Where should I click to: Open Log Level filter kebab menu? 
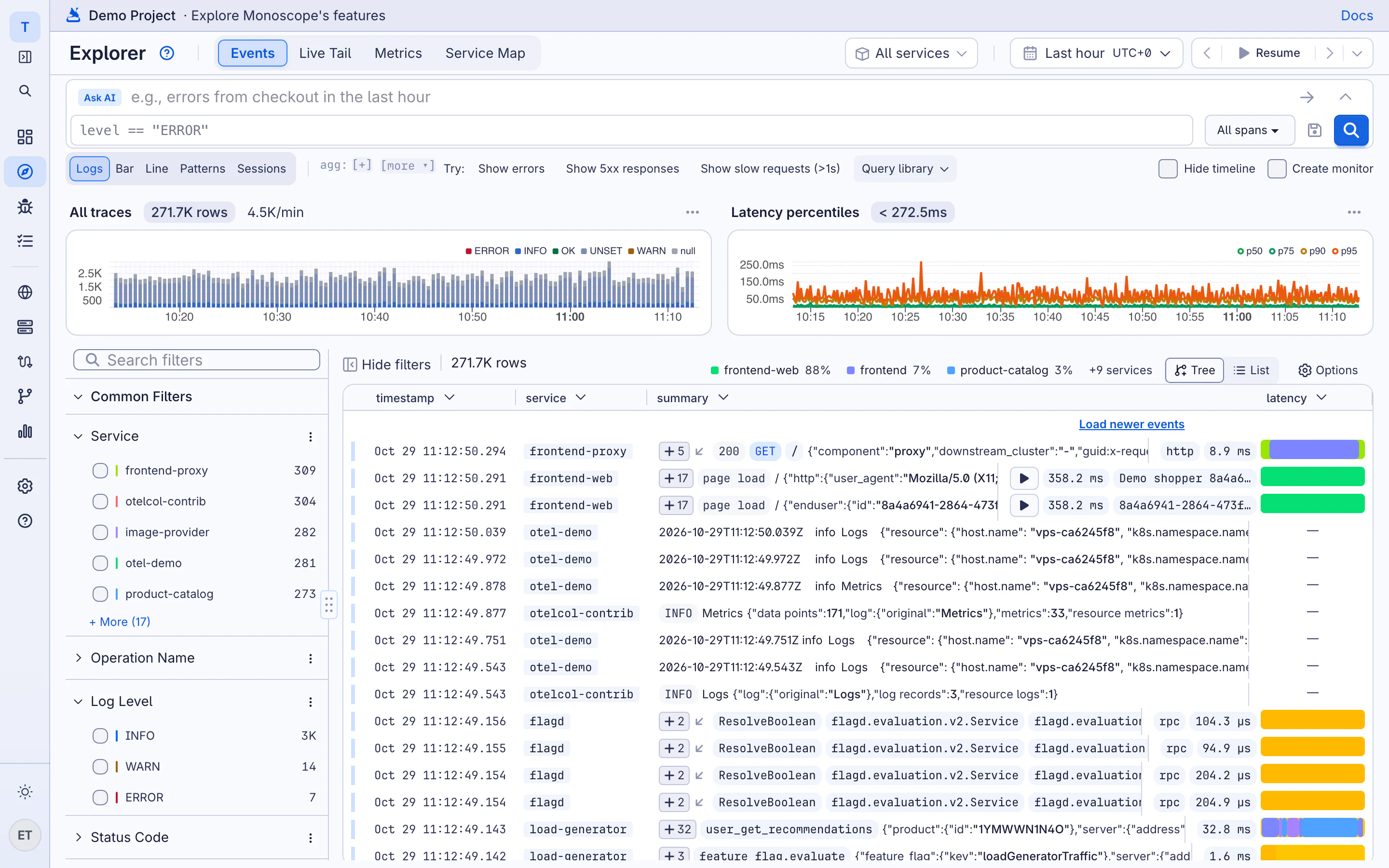click(311, 702)
